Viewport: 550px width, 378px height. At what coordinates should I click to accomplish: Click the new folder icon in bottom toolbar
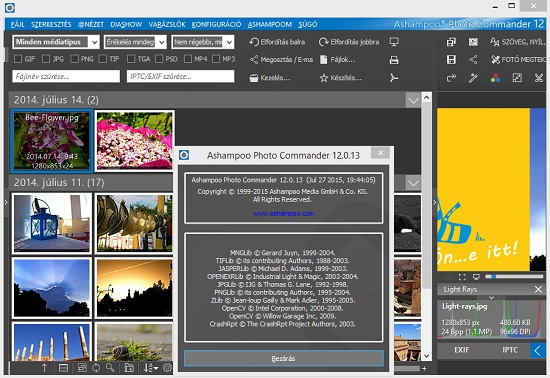click(x=129, y=368)
